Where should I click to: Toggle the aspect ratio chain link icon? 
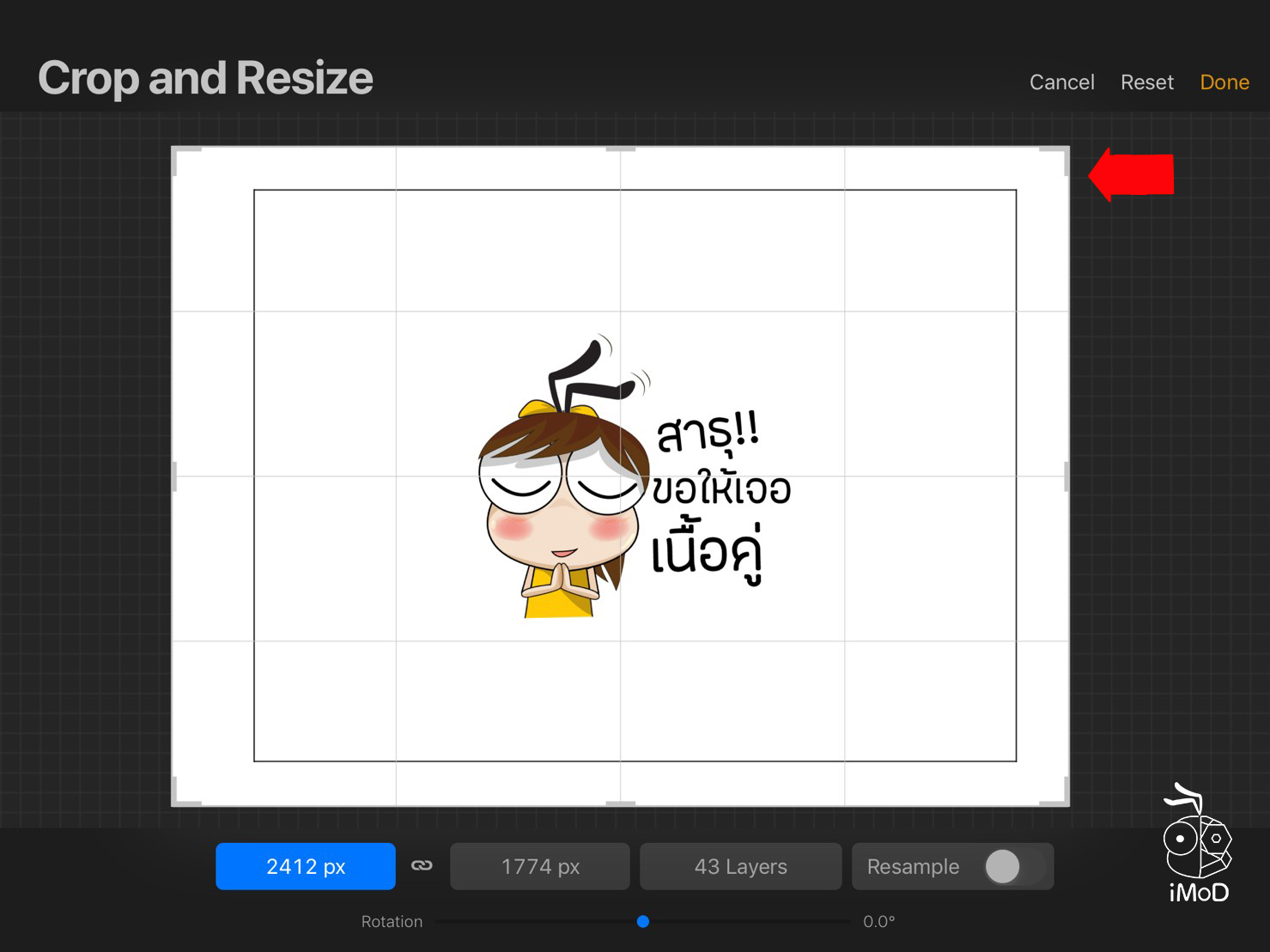[x=422, y=865]
